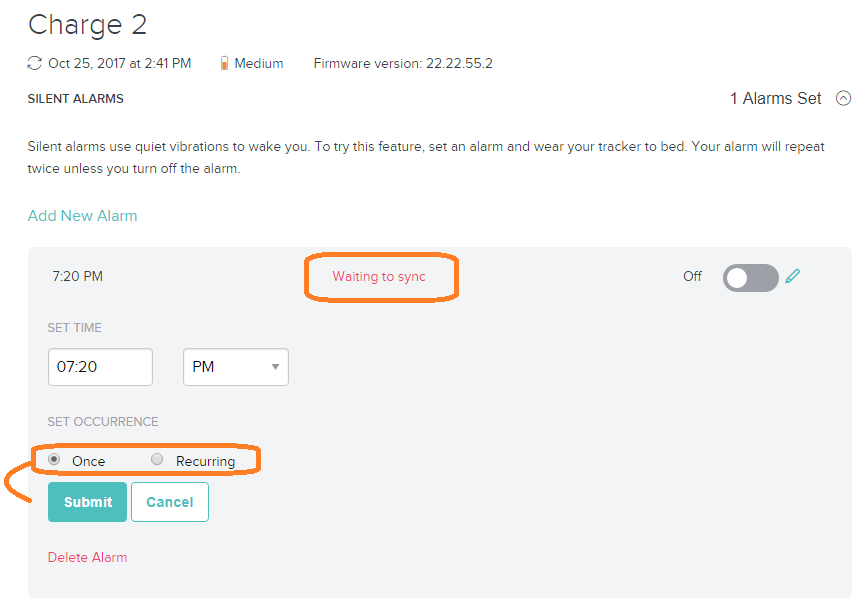Click the SILENT ALARMS heading
859x607 pixels.
[76, 99]
